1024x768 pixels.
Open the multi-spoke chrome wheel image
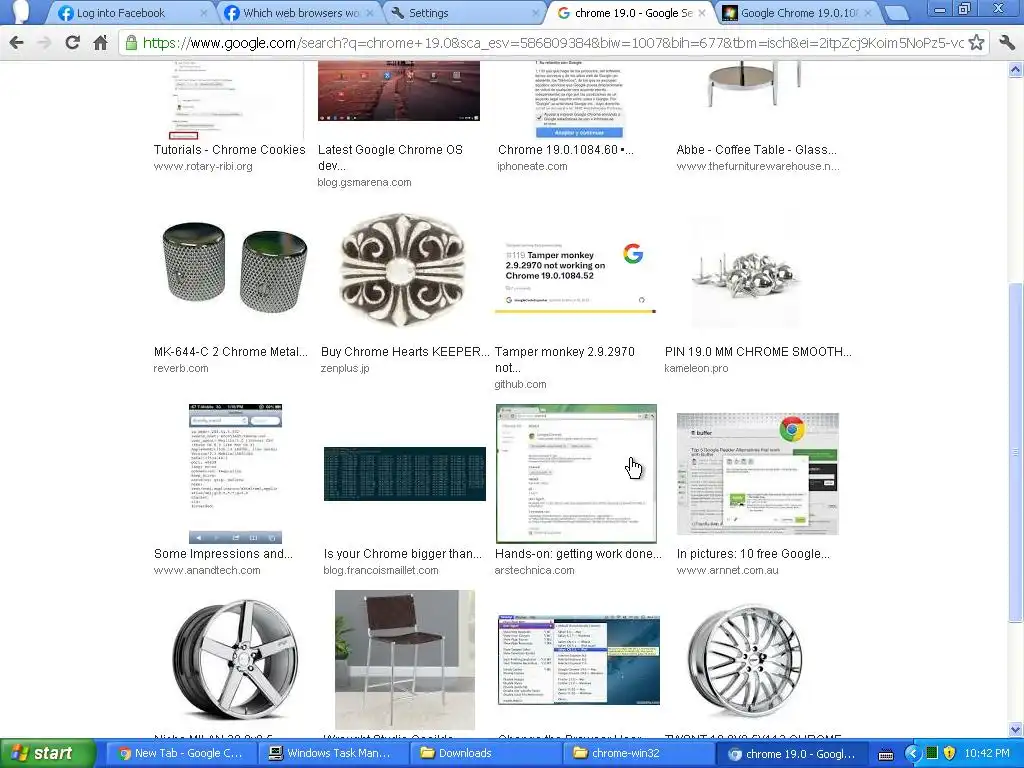(x=744, y=660)
